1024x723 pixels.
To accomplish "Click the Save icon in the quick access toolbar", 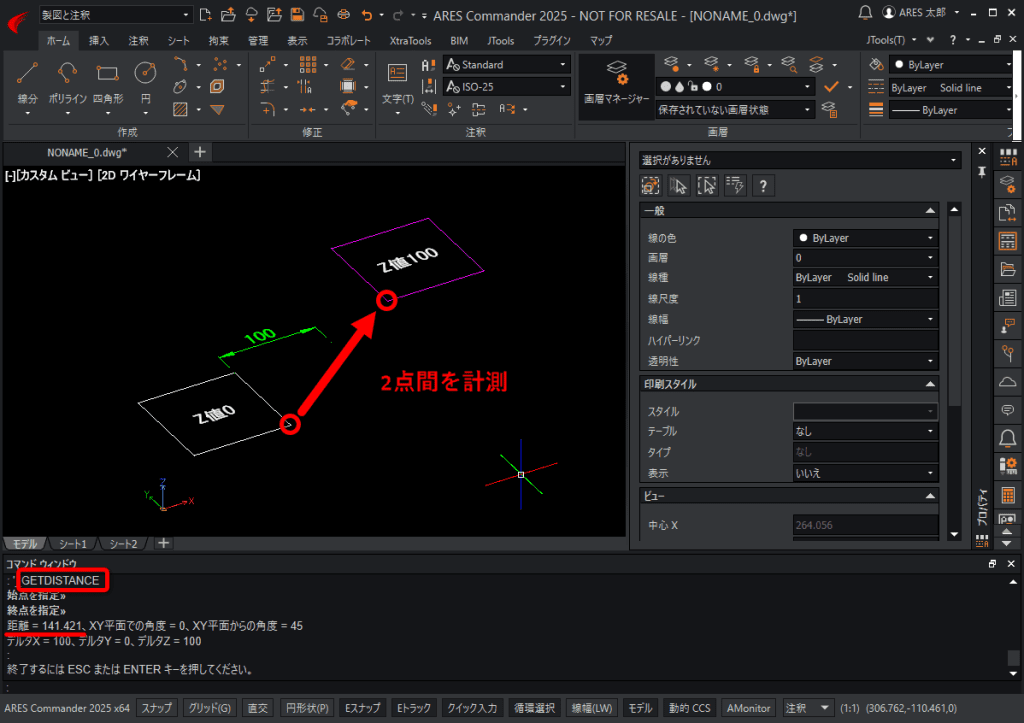I will tap(297, 14).
